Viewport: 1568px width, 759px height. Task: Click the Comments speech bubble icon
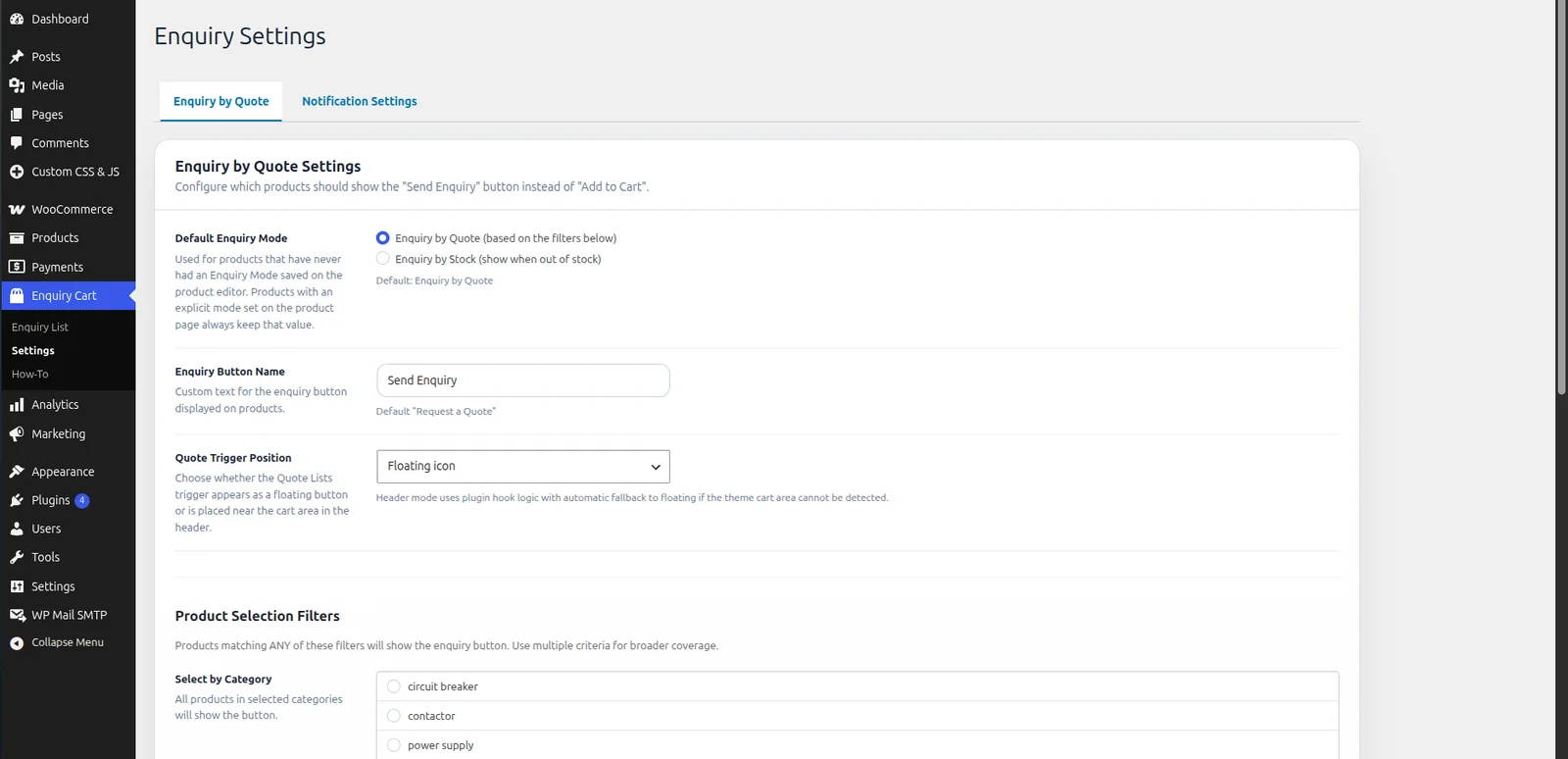(17, 143)
